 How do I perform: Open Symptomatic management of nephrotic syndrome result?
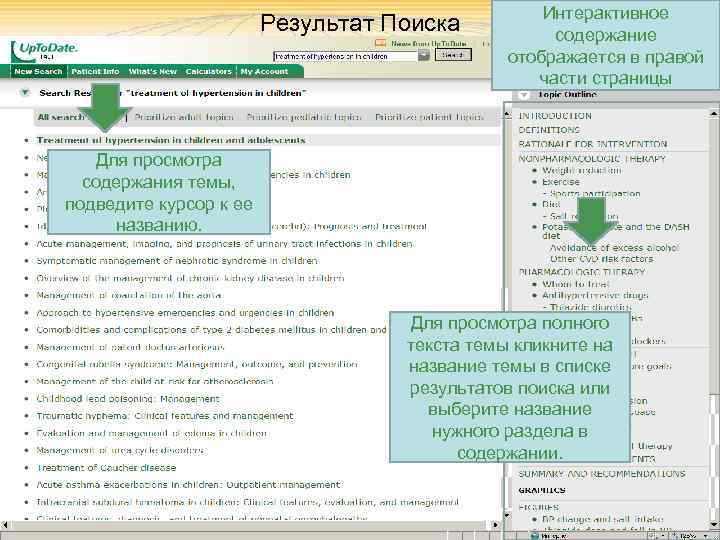tap(177, 261)
